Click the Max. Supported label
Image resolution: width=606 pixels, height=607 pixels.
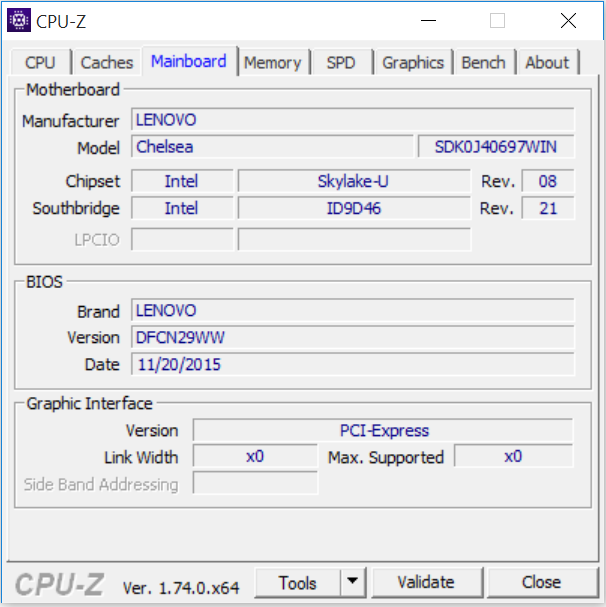386,458
